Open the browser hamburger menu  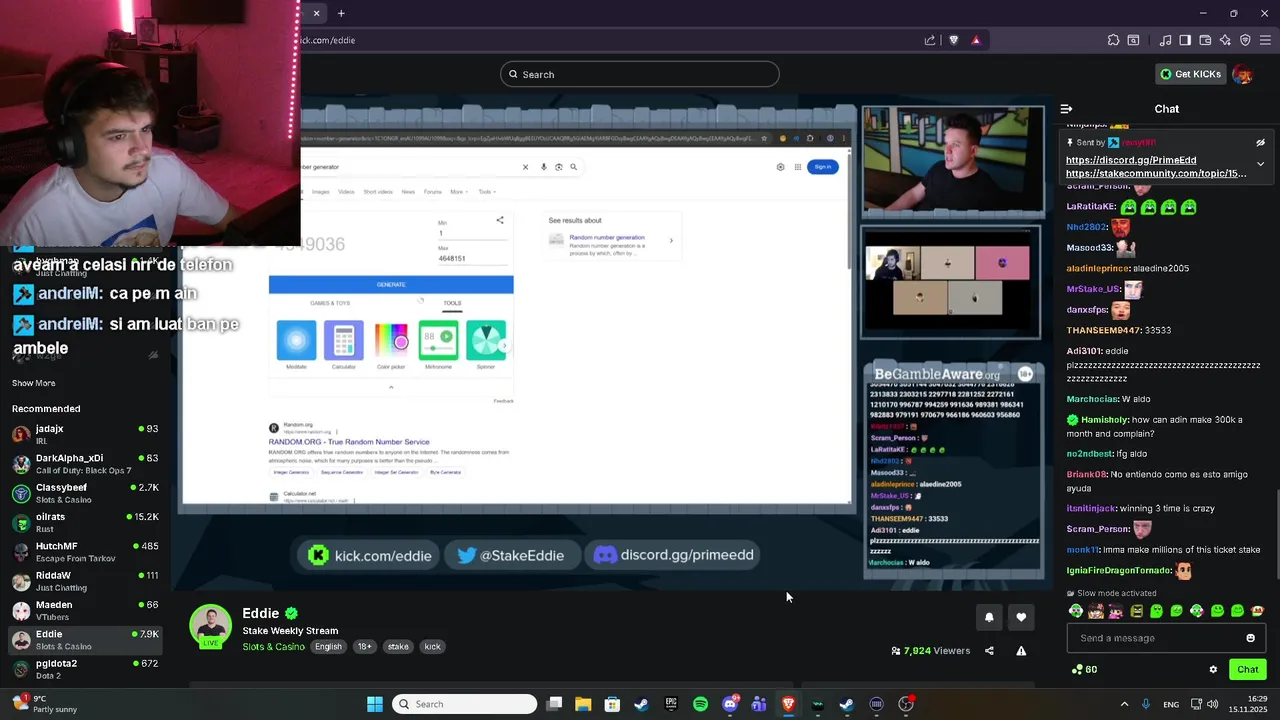[x=1265, y=40]
